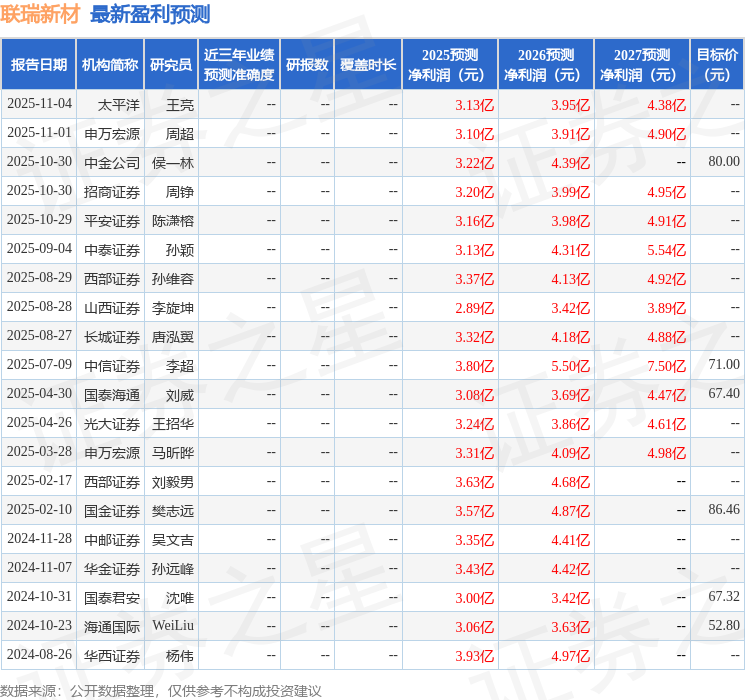Select the analyst cell 侯一林
Screen dimensions: 745x700
(x=173, y=163)
